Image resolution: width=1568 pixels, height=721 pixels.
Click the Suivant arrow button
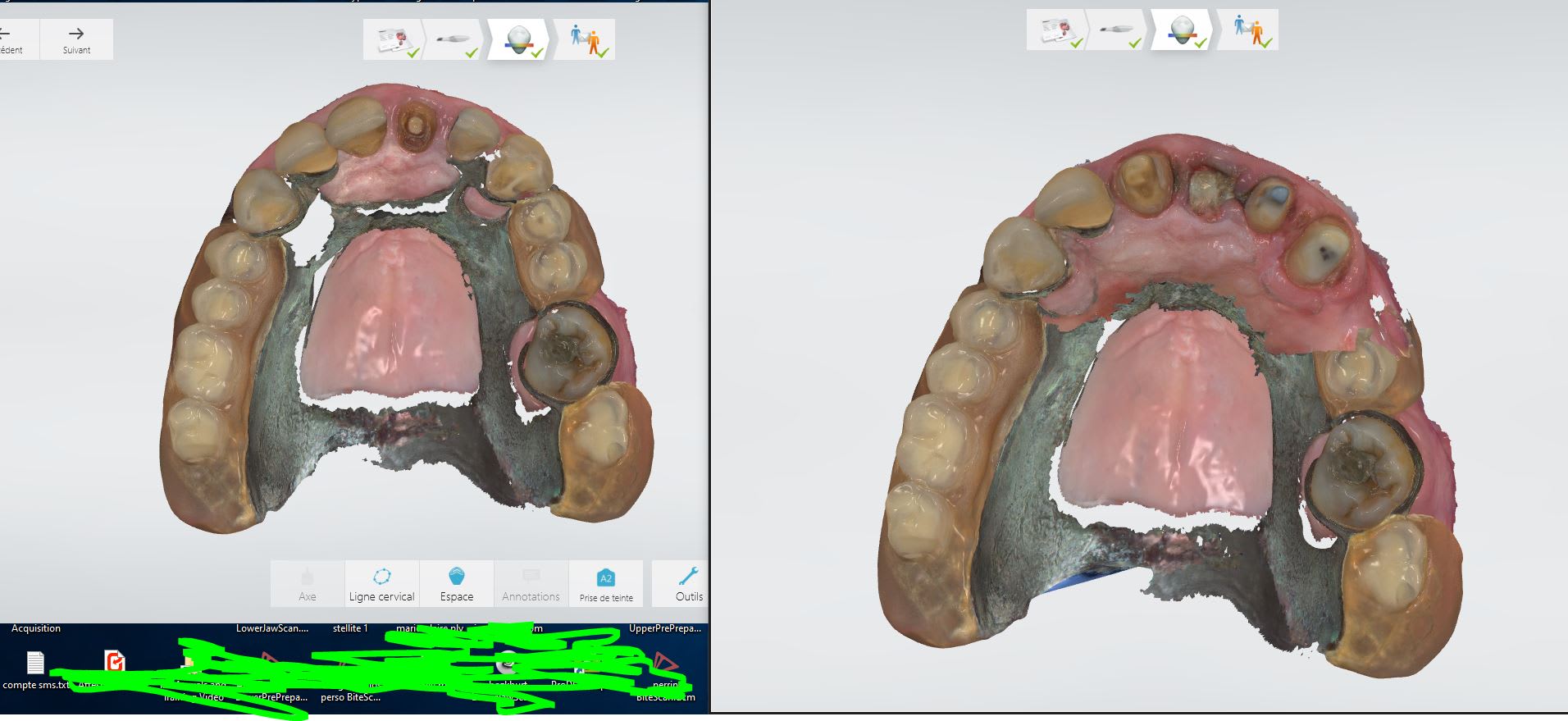pos(76,39)
